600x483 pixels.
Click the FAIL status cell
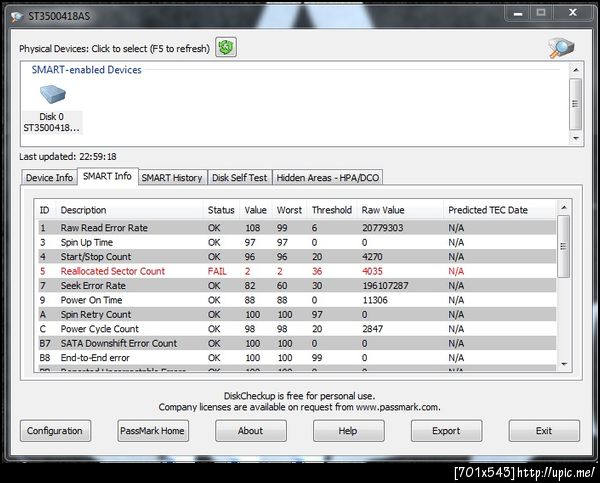[217, 271]
